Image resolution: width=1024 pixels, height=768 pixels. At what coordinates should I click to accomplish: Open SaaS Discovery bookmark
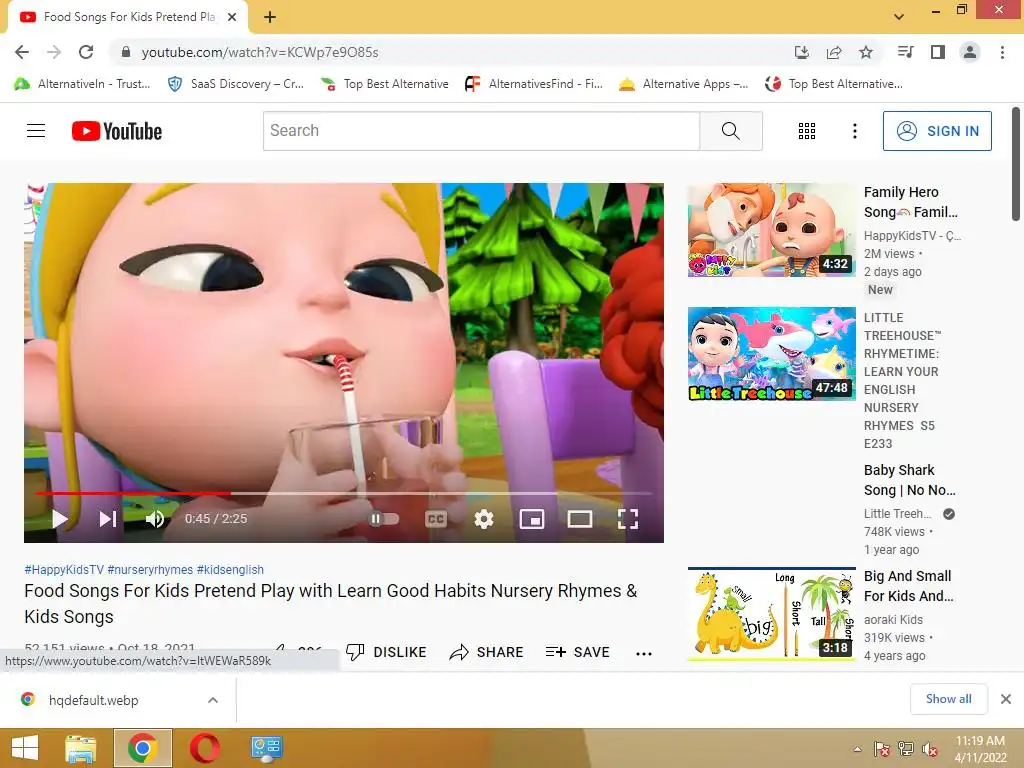coord(236,84)
